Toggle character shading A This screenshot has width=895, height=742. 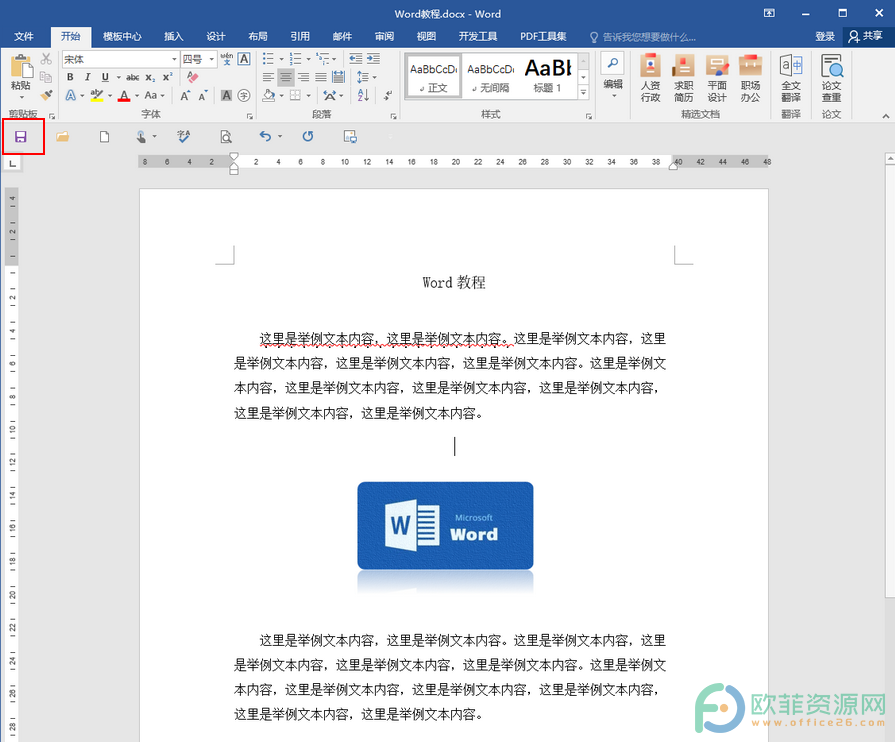[227, 95]
